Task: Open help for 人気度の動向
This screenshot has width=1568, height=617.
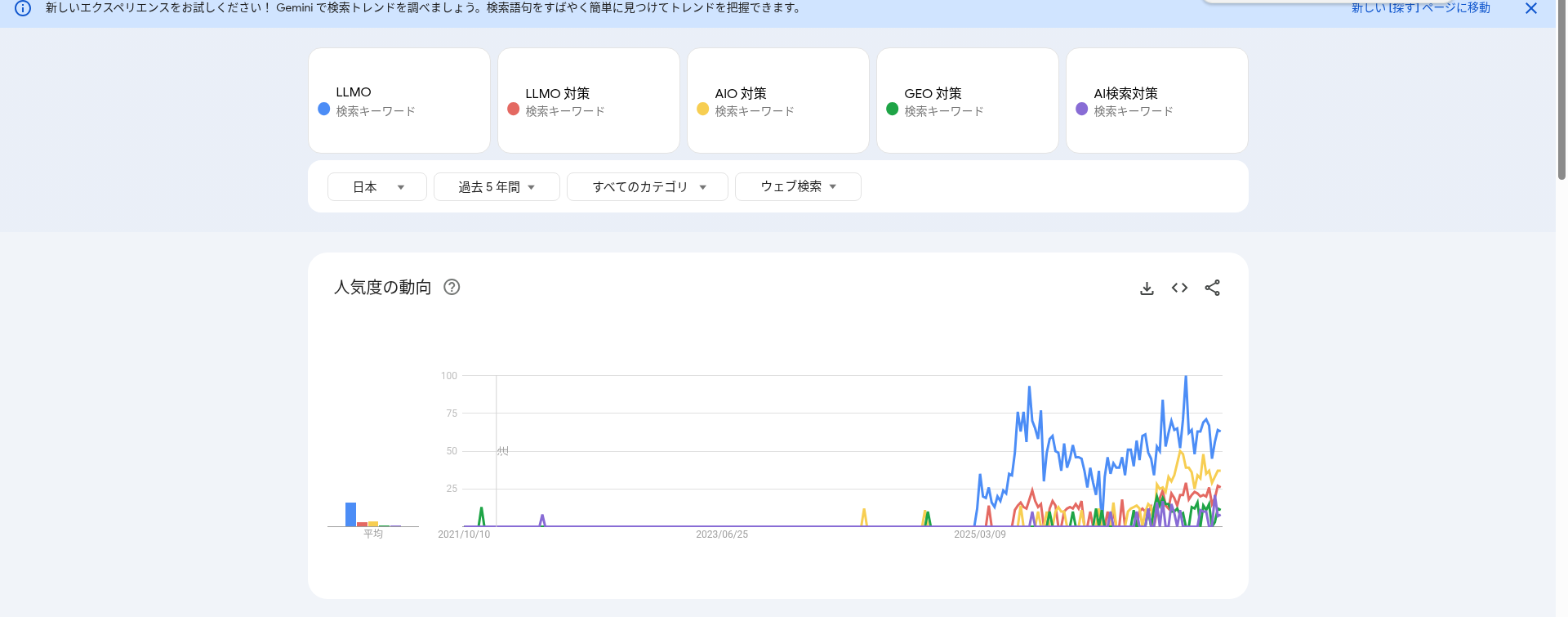Action: point(452,287)
